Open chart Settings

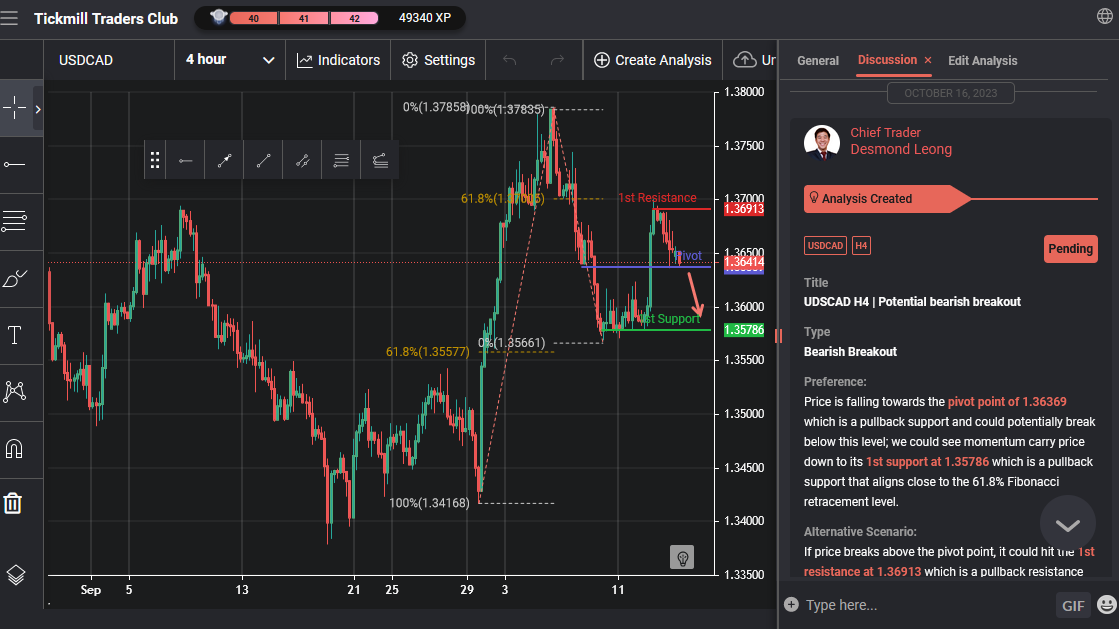pos(438,60)
